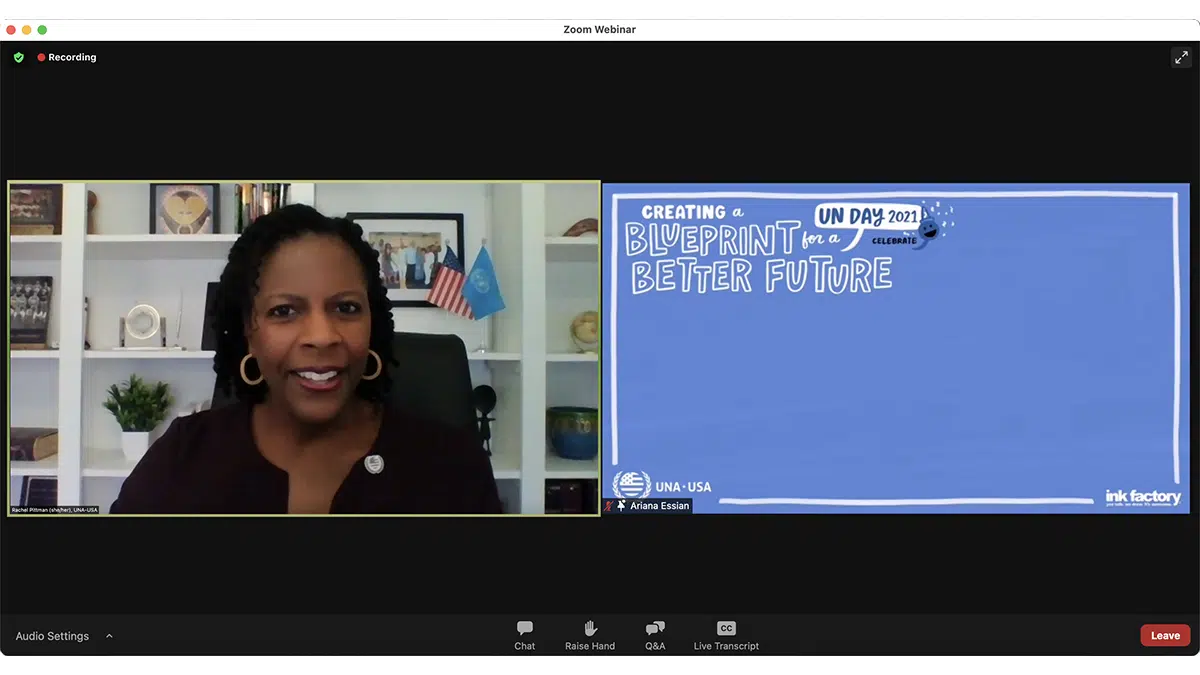Click the "Zoom Webinar" window title
Image resolution: width=1200 pixels, height=675 pixels.
pos(600,30)
